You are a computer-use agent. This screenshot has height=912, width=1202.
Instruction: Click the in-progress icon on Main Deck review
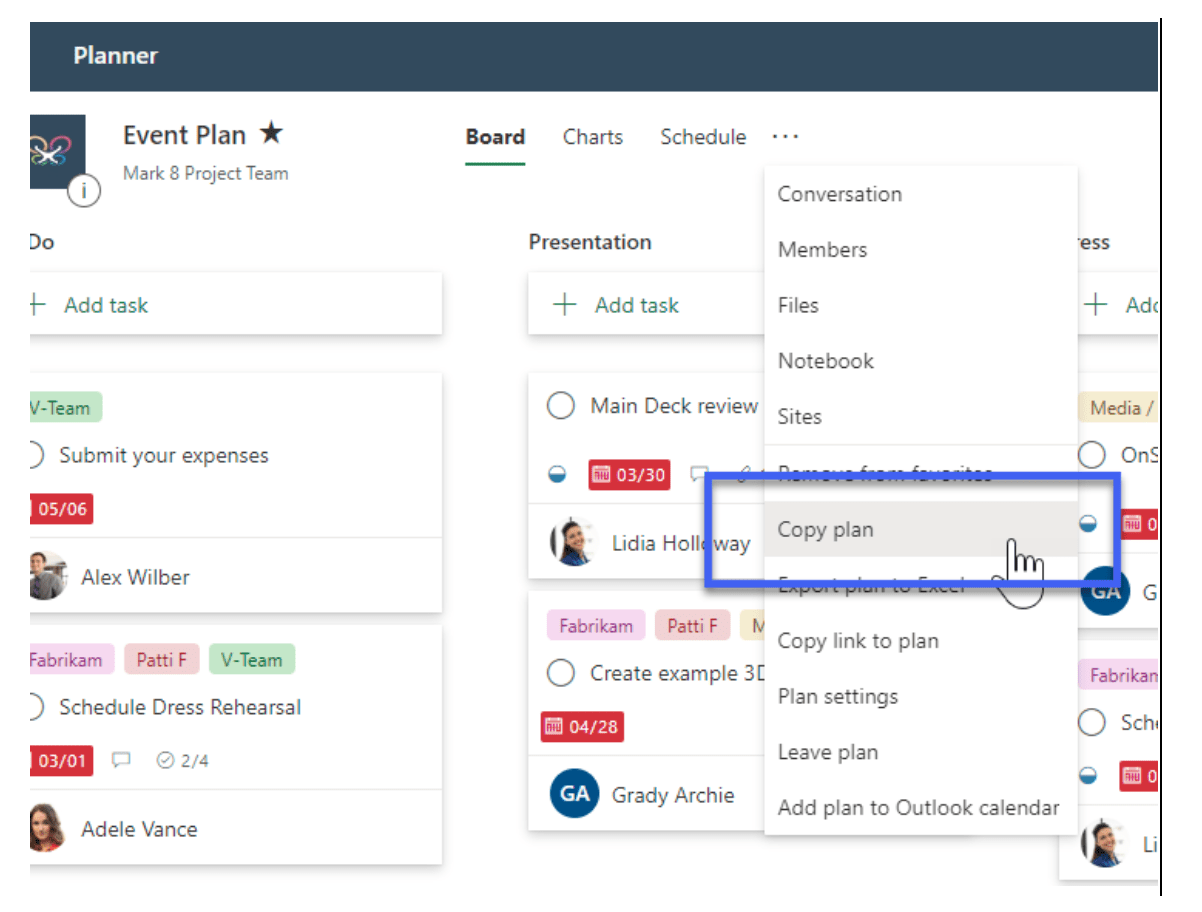pos(558,474)
